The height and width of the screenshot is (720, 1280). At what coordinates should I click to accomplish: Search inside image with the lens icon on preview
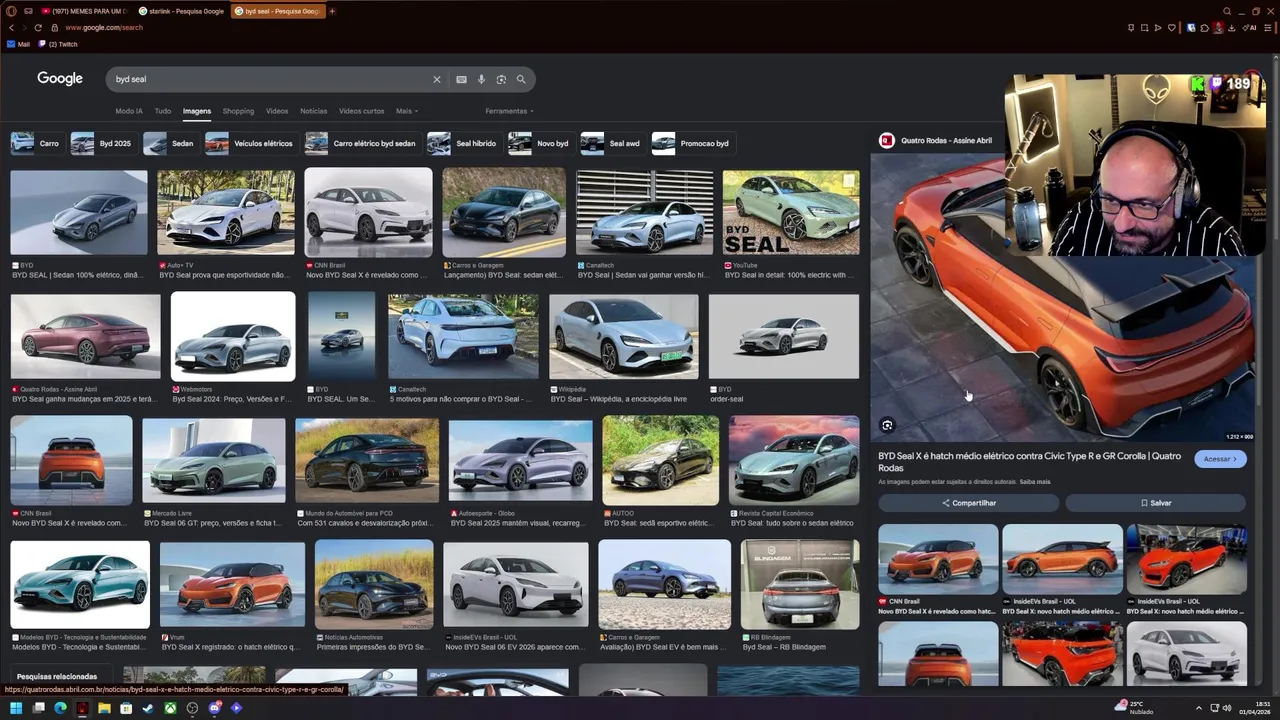coord(887,425)
